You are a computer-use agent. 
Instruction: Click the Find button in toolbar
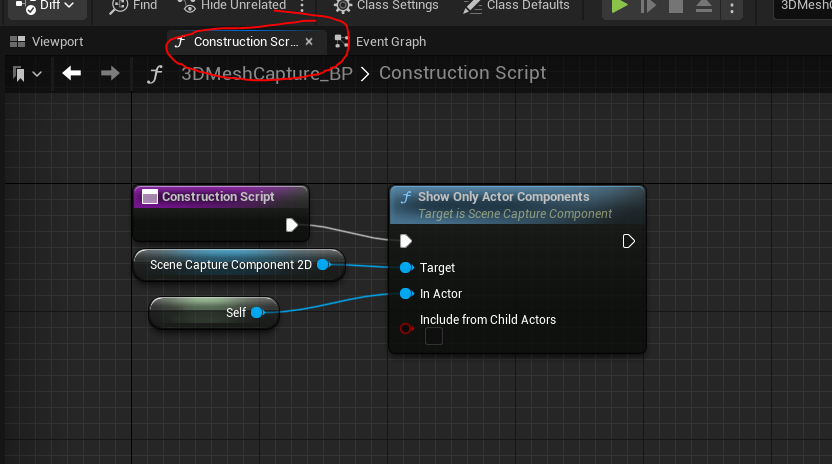coord(133,6)
